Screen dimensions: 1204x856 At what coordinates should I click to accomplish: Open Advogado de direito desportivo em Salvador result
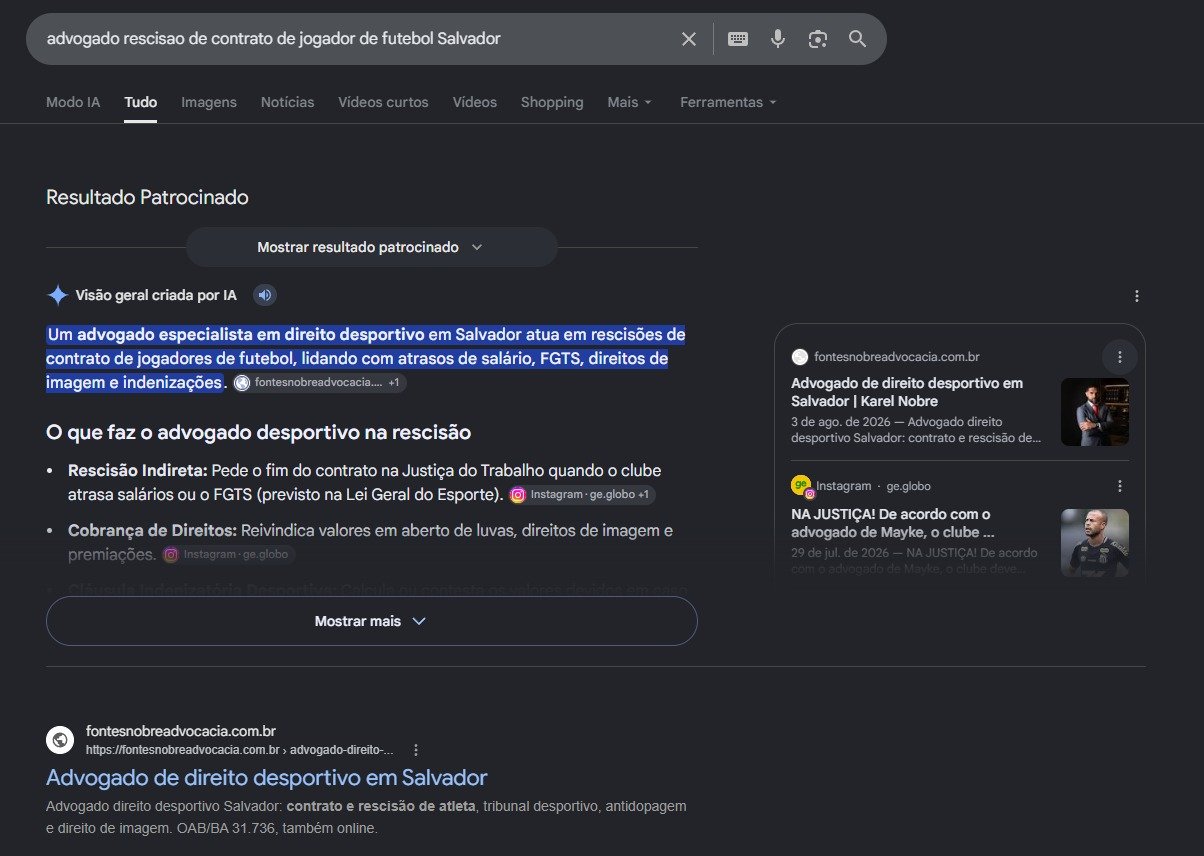tap(267, 777)
